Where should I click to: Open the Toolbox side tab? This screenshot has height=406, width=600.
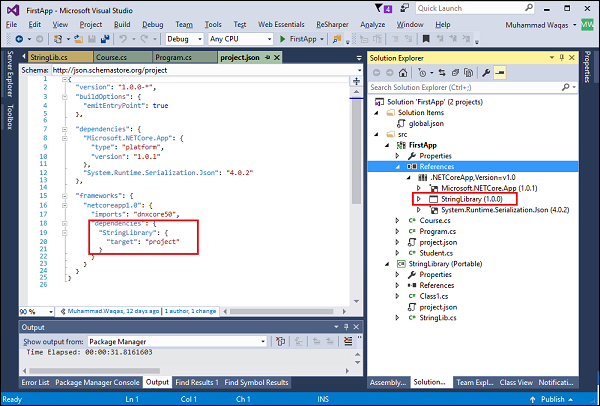click(10, 117)
